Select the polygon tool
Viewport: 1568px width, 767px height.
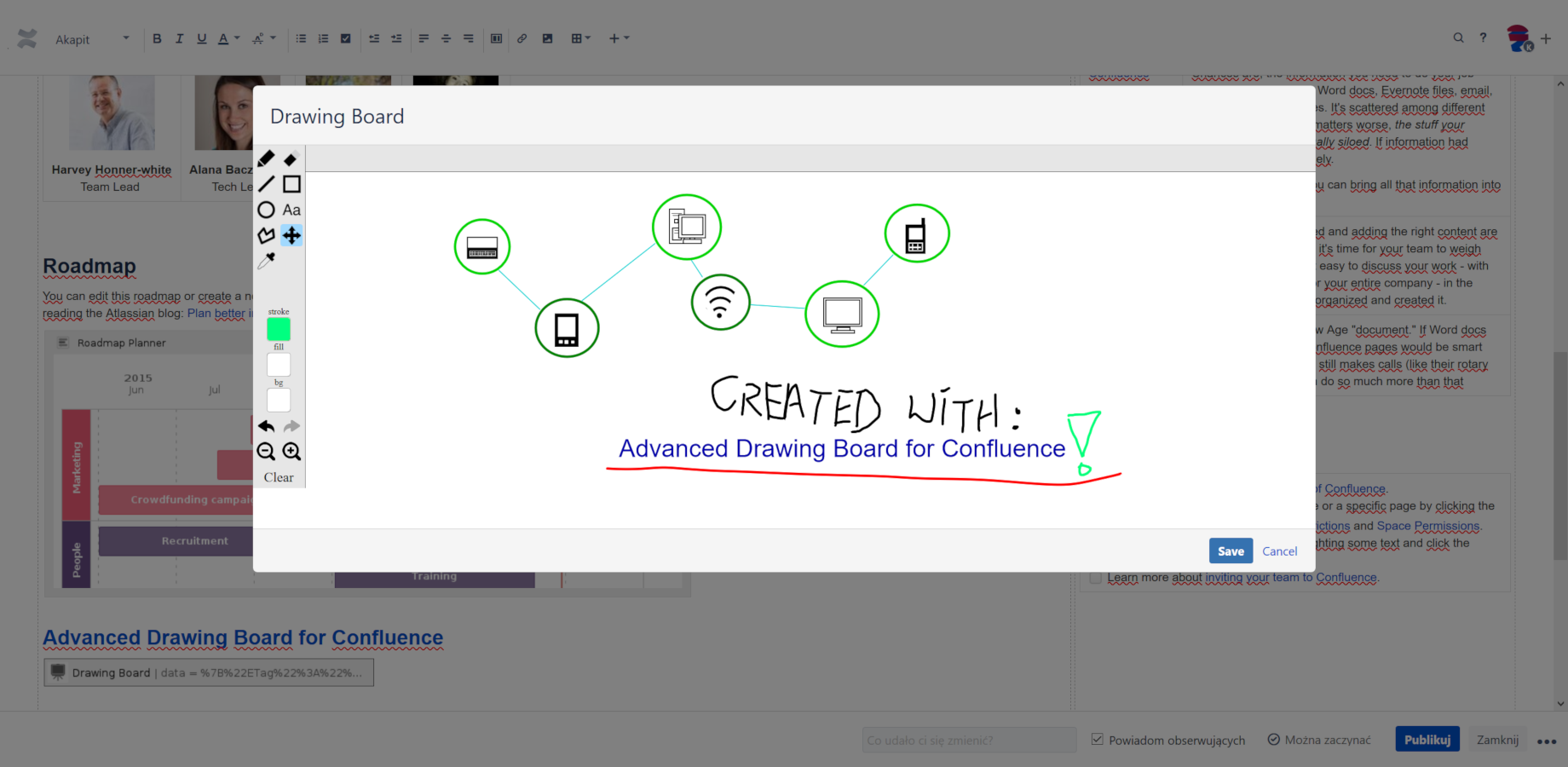(x=266, y=235)
